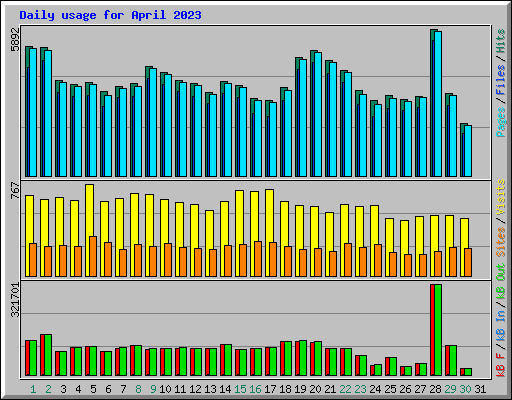
Task: Select day label "21" on the x-axis
Action: pyautogui.click(x=330, y=389)
